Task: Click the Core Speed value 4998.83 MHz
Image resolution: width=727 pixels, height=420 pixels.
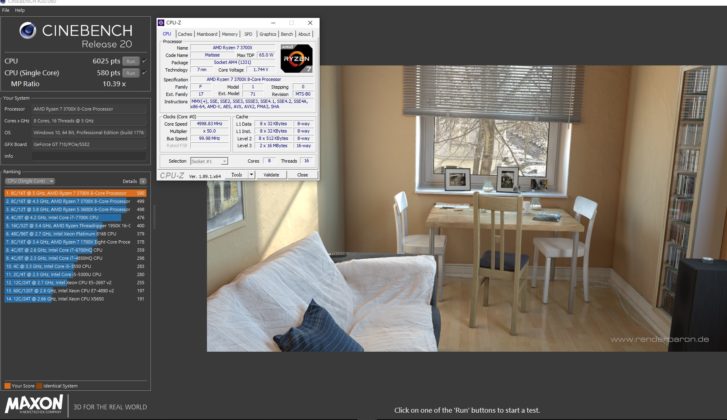Action: [210, 124]
